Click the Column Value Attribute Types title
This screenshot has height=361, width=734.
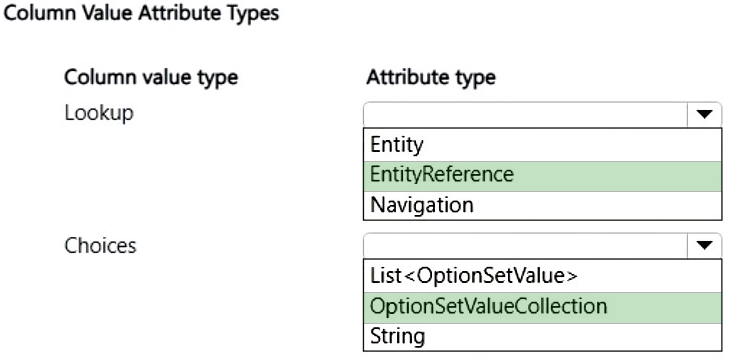tap(141, 13)
